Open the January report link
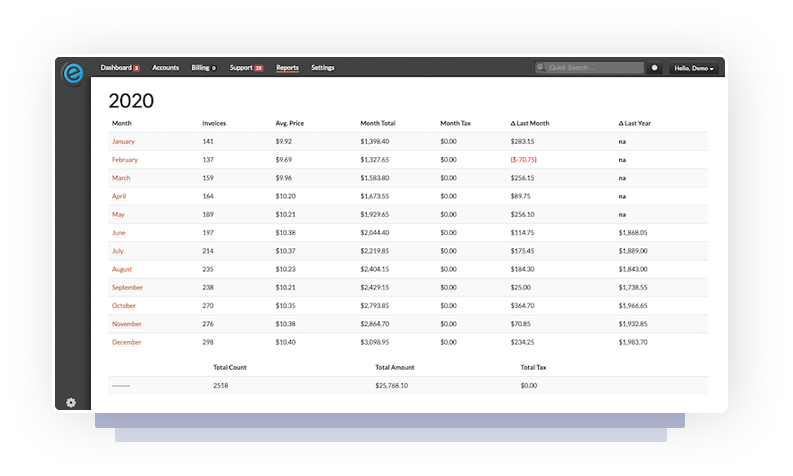This screenshot has width=793, height=476. tap(123, 142)
